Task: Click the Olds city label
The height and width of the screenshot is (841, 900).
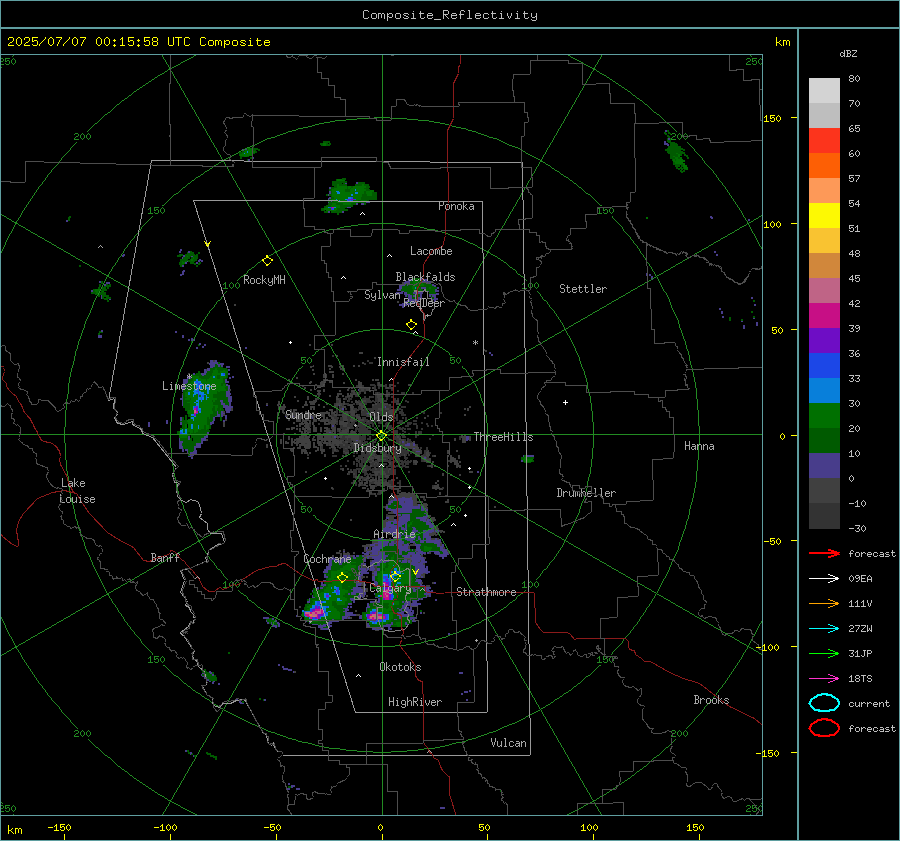Action: tap(381, 416)
